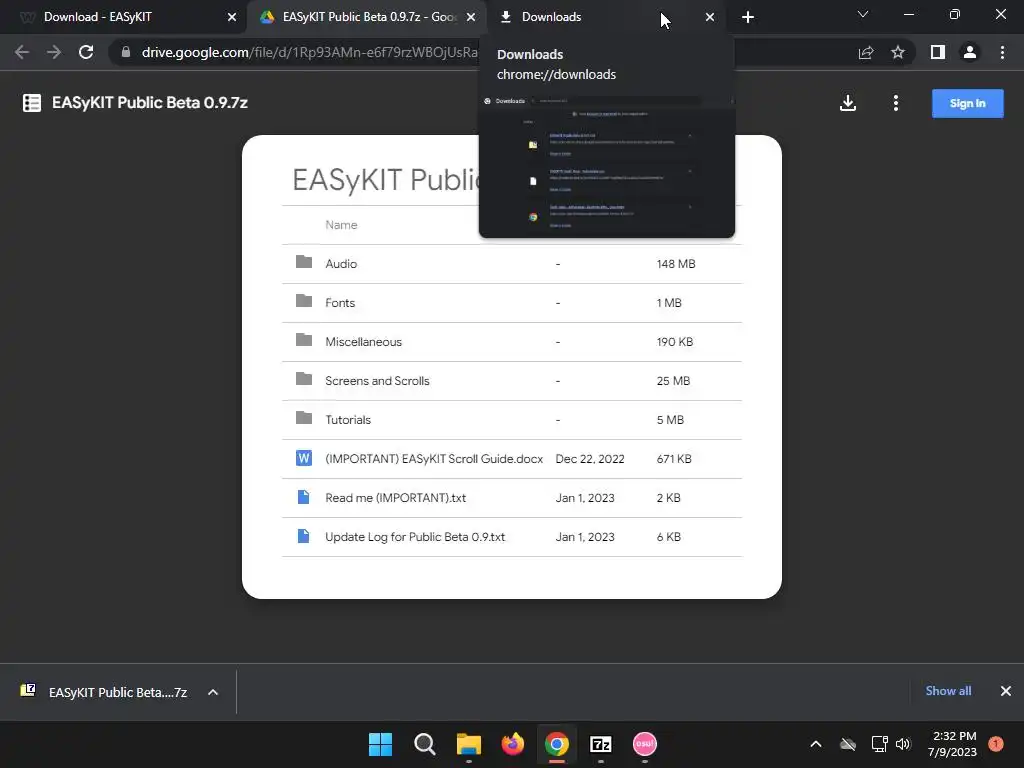Screen dimensions: 1024x768
Task: Open volume control tray icon
Action: click(x=903, y=744)
